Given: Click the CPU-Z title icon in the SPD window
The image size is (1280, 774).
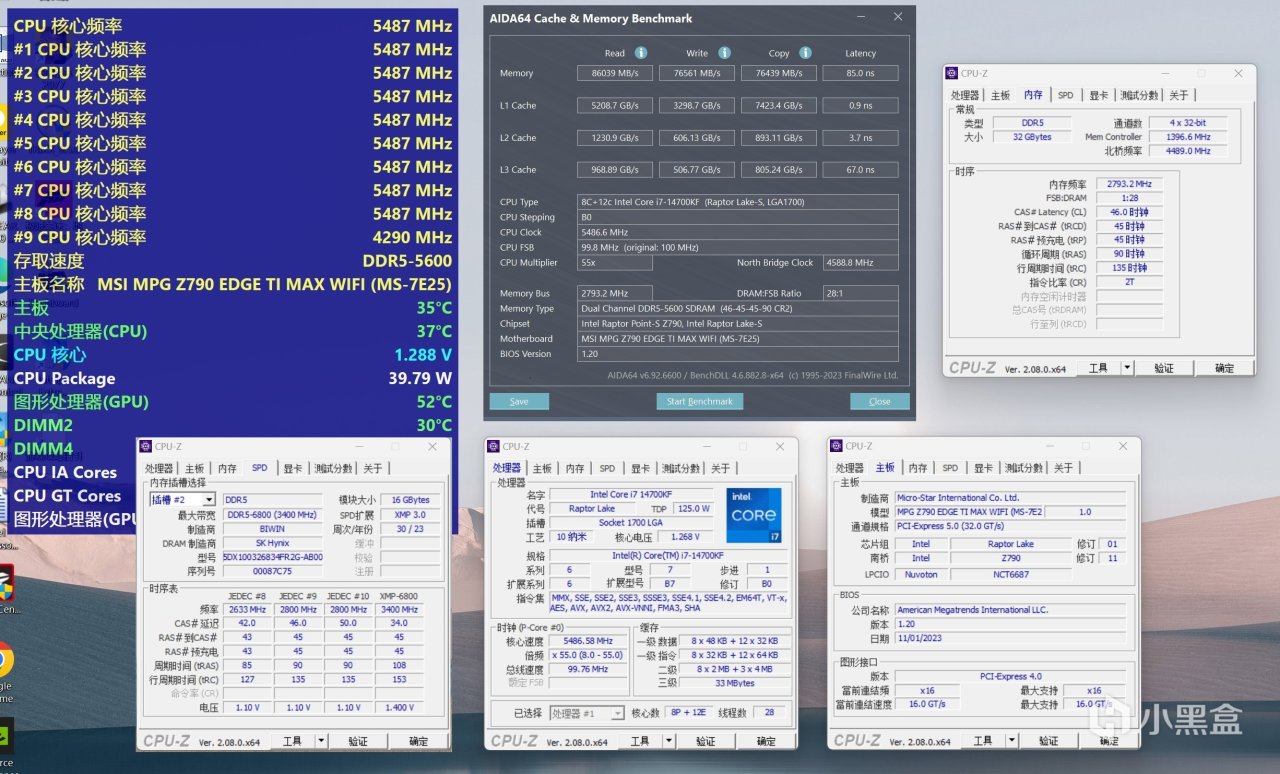Looking at the screenshot, I should (x=146, y=446).
